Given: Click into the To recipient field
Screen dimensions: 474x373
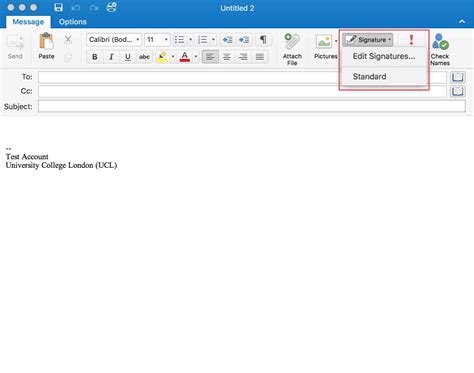Looking at the screenshot, I should click(242, 77).
